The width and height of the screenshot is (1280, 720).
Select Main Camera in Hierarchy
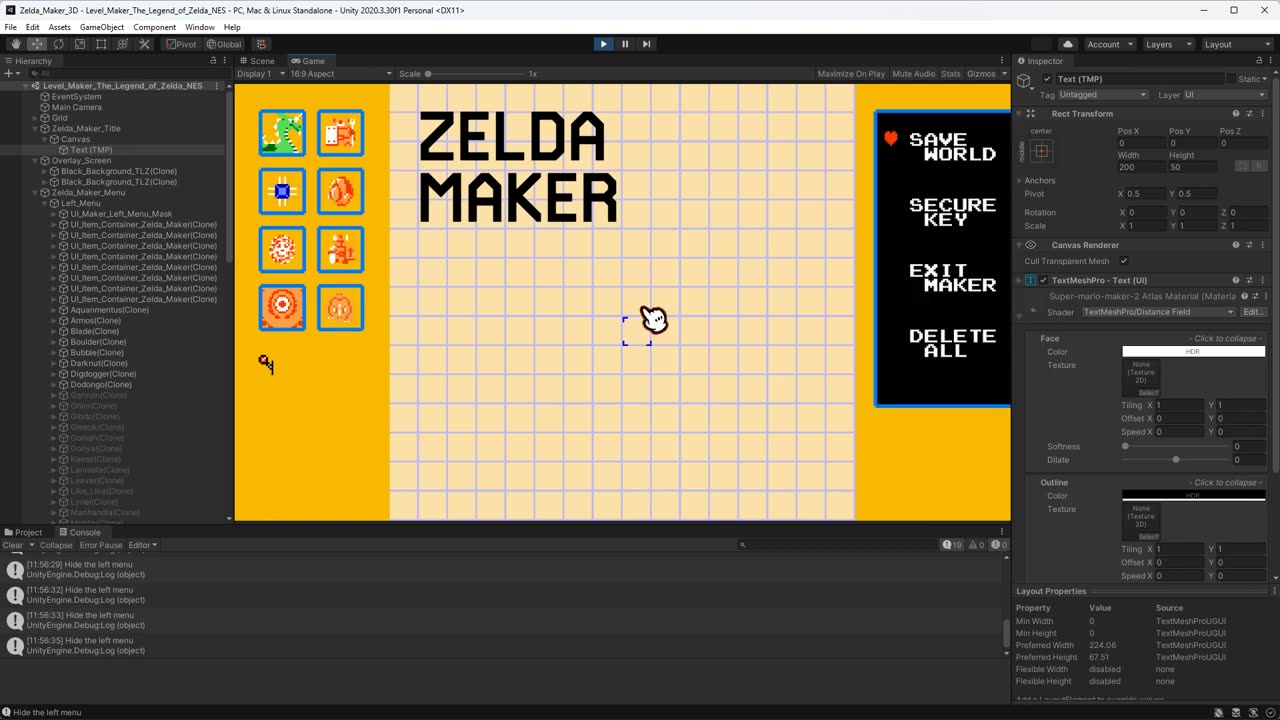tap(76, 107)
